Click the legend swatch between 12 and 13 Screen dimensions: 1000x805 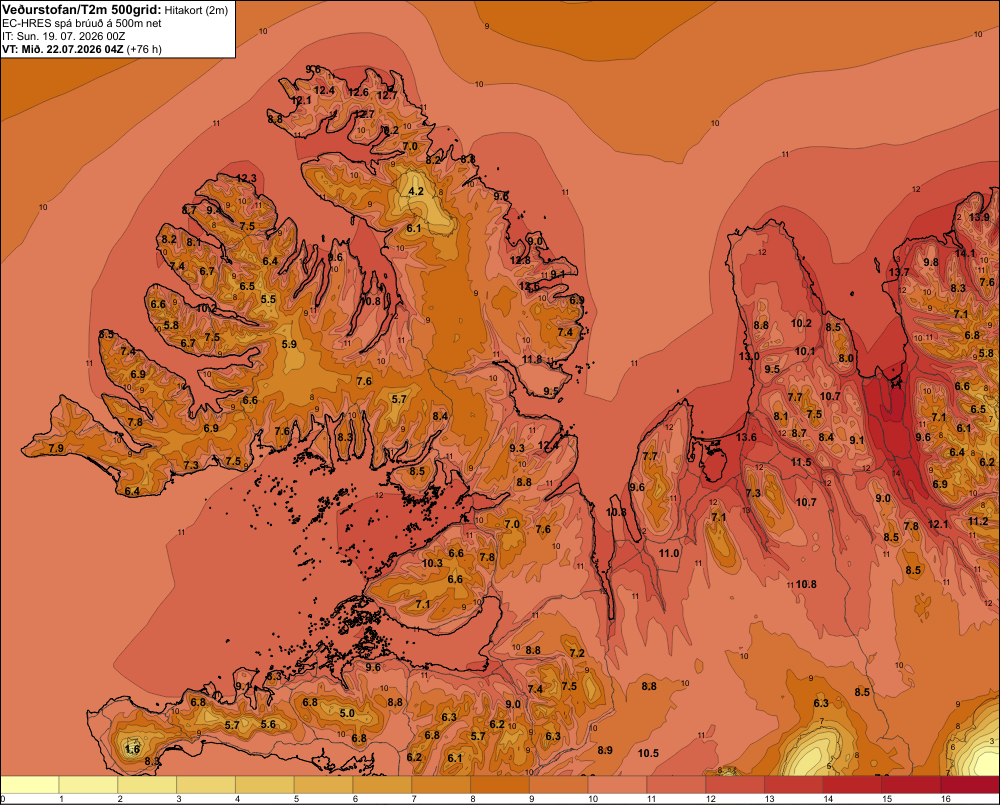coord(735,785)
